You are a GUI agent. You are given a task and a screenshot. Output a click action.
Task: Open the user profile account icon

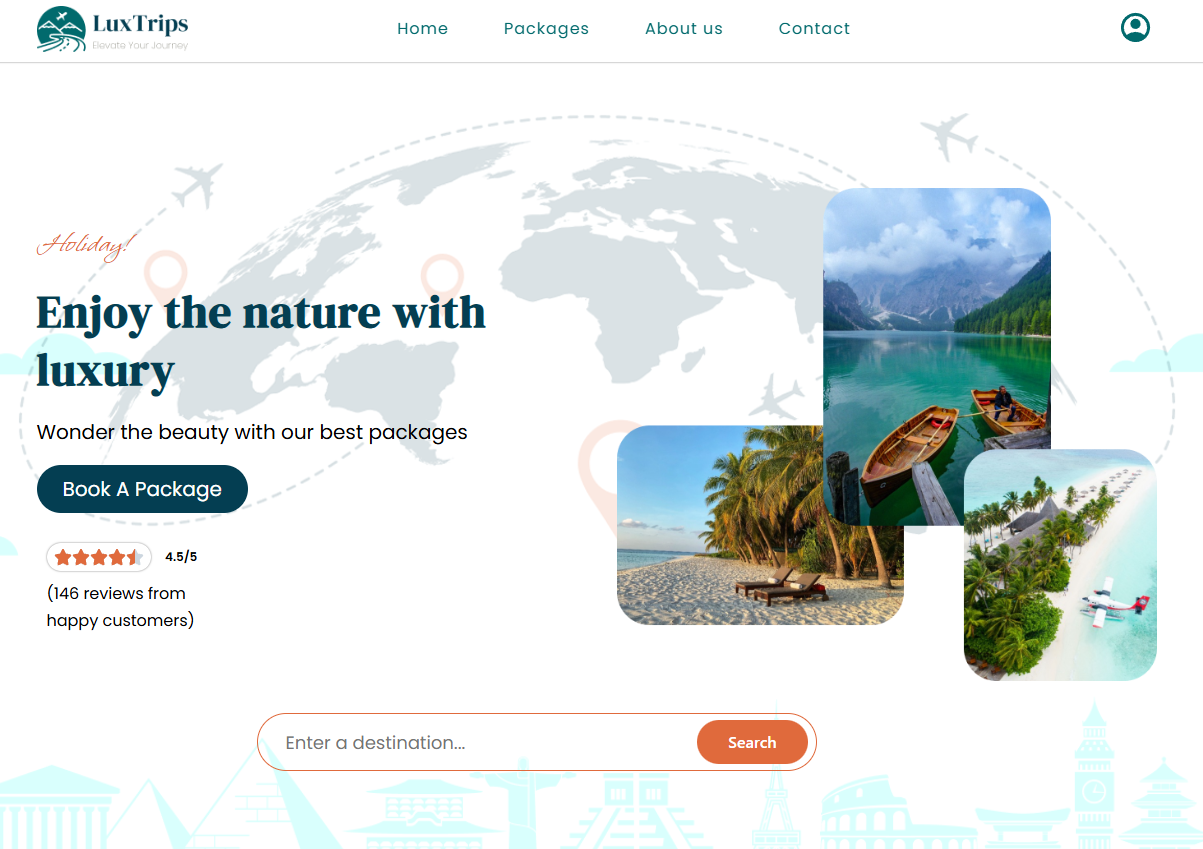1135,28
